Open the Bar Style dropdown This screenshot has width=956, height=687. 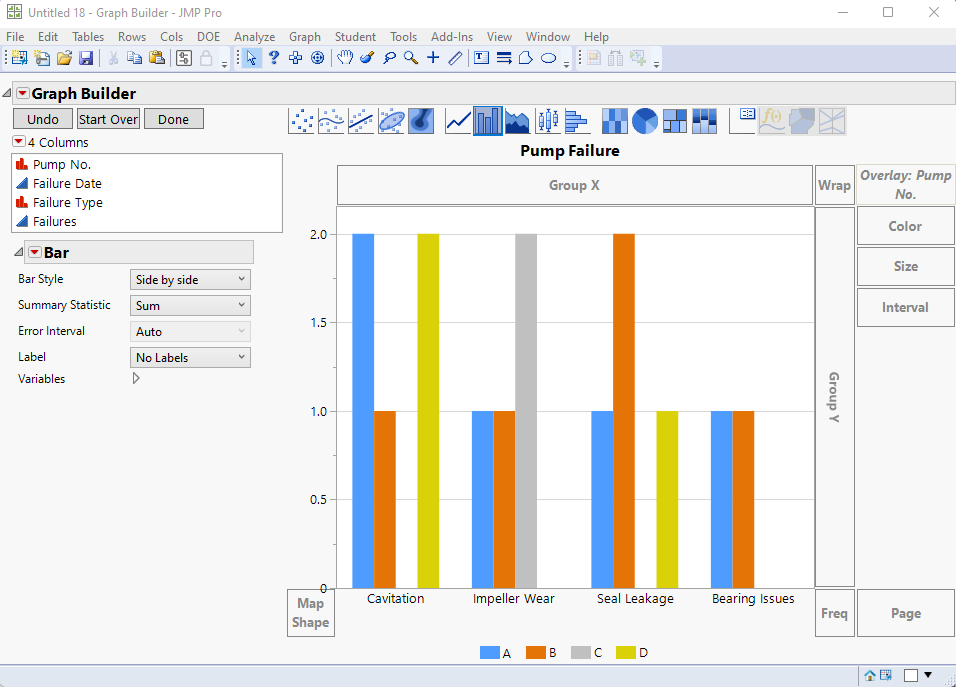(x=190, y=280)
